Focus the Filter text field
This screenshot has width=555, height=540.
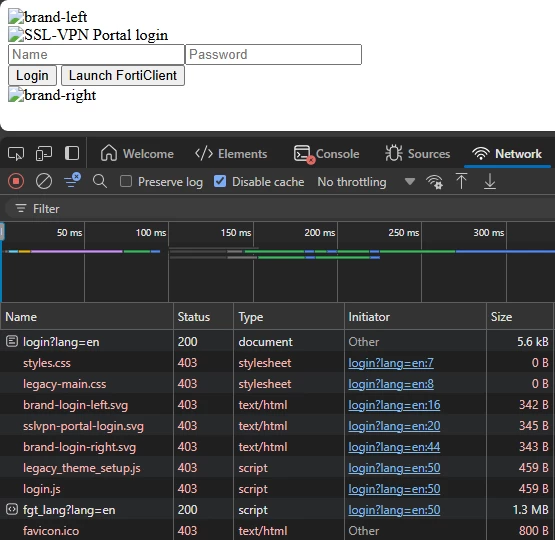pyautogui.click(x=280, y=209)
